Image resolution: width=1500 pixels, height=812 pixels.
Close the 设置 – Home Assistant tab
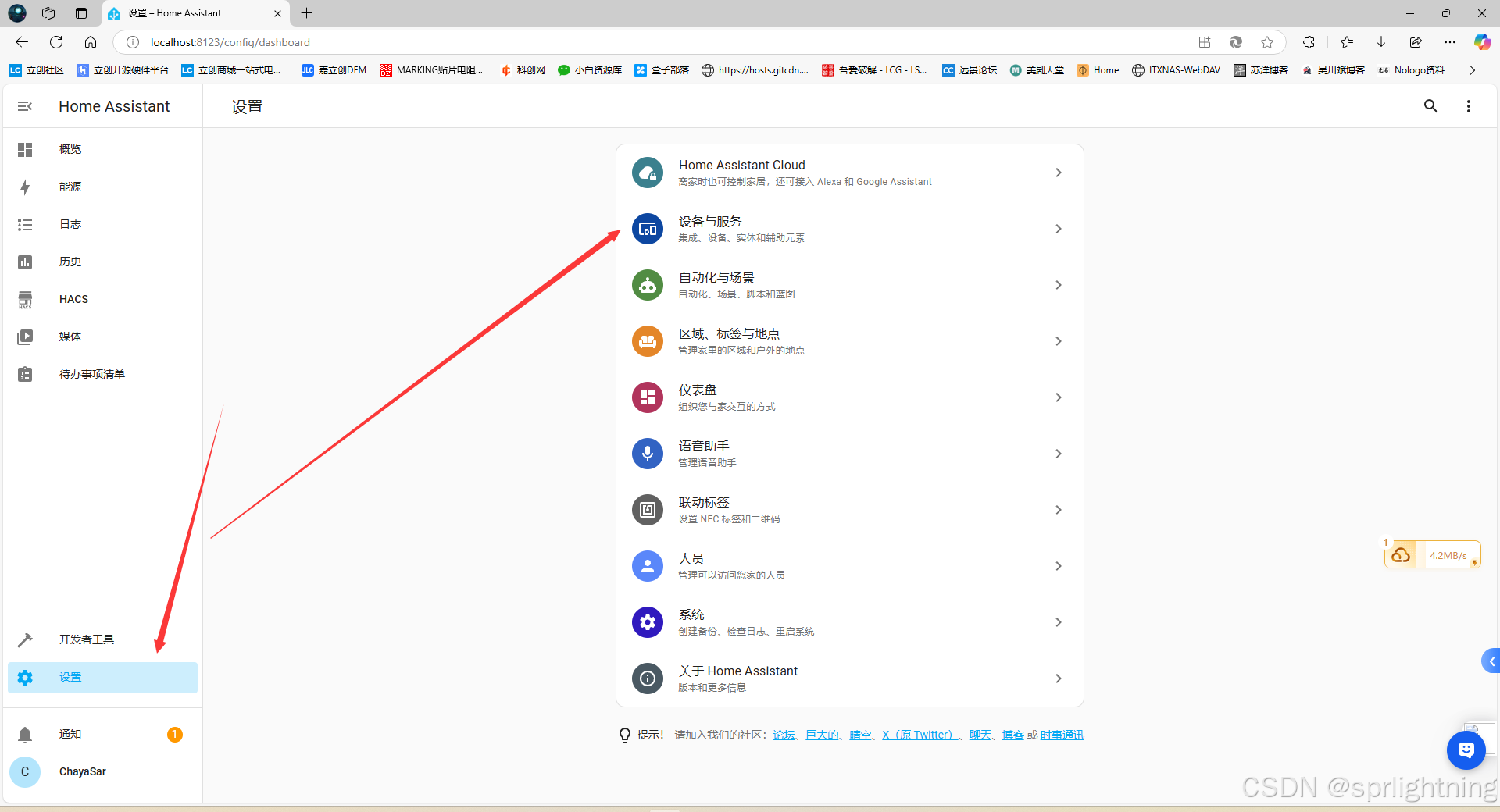277,13
